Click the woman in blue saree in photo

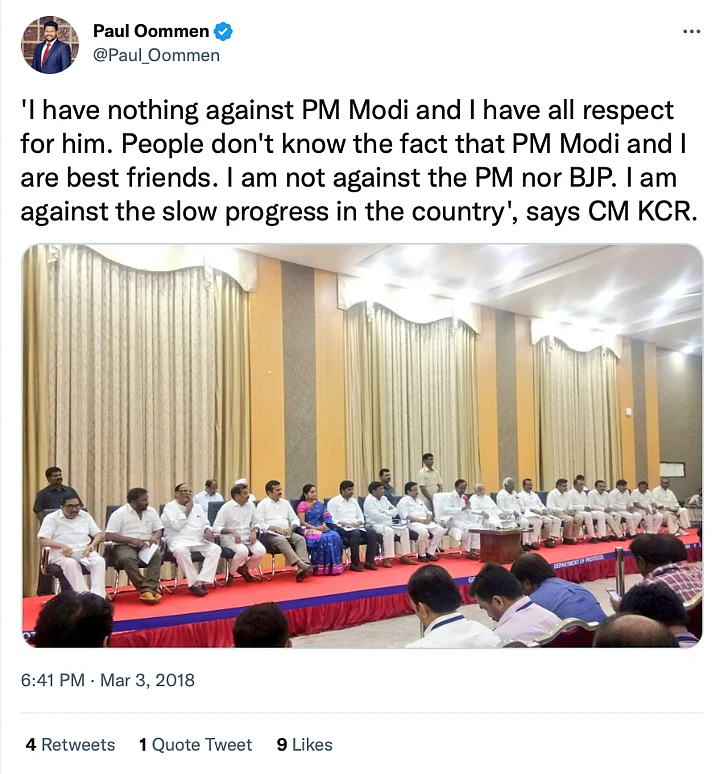pyautogui.click(x=319, y=536)
